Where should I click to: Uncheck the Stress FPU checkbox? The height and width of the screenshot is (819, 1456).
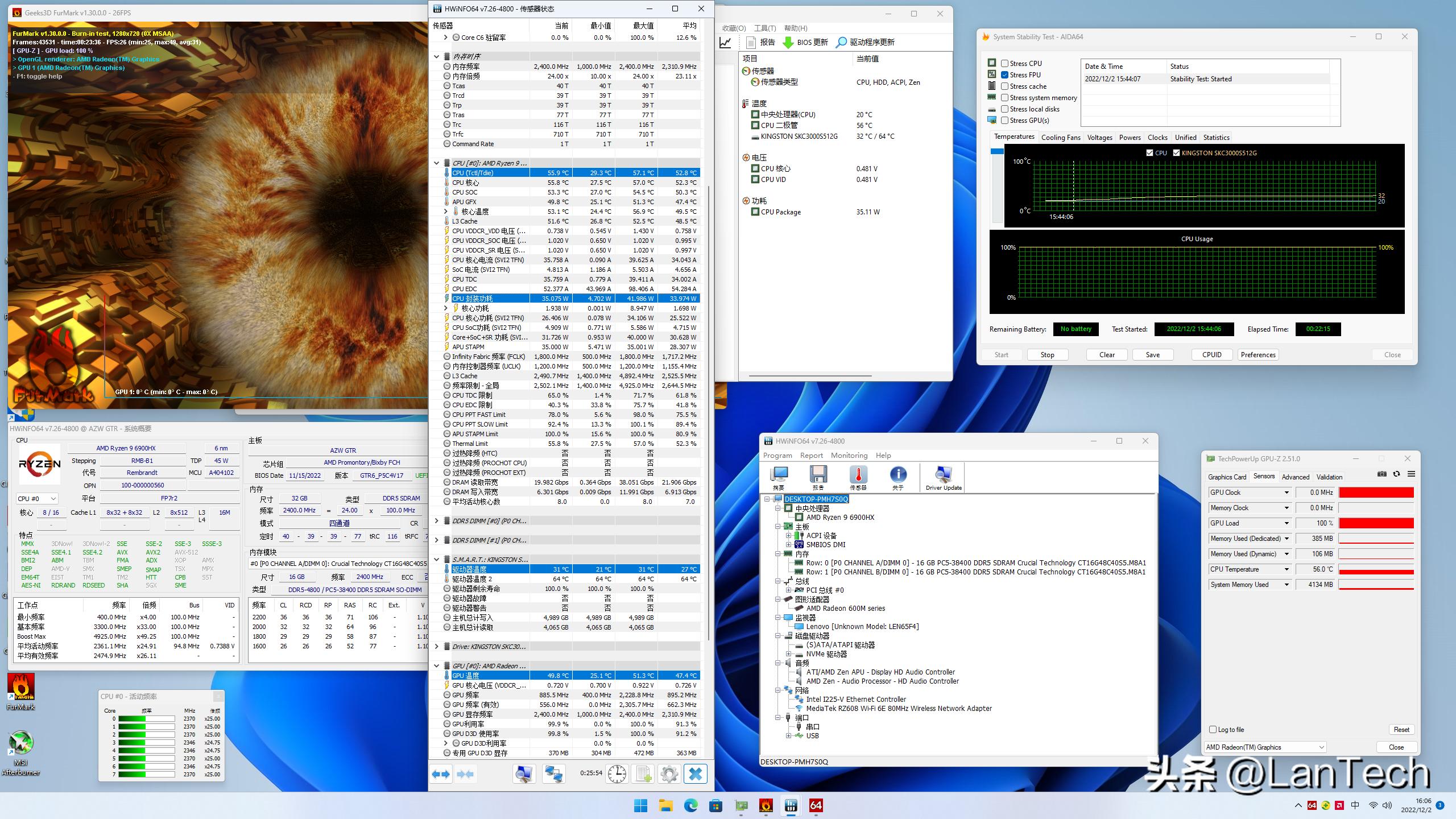pos(1005,75)
